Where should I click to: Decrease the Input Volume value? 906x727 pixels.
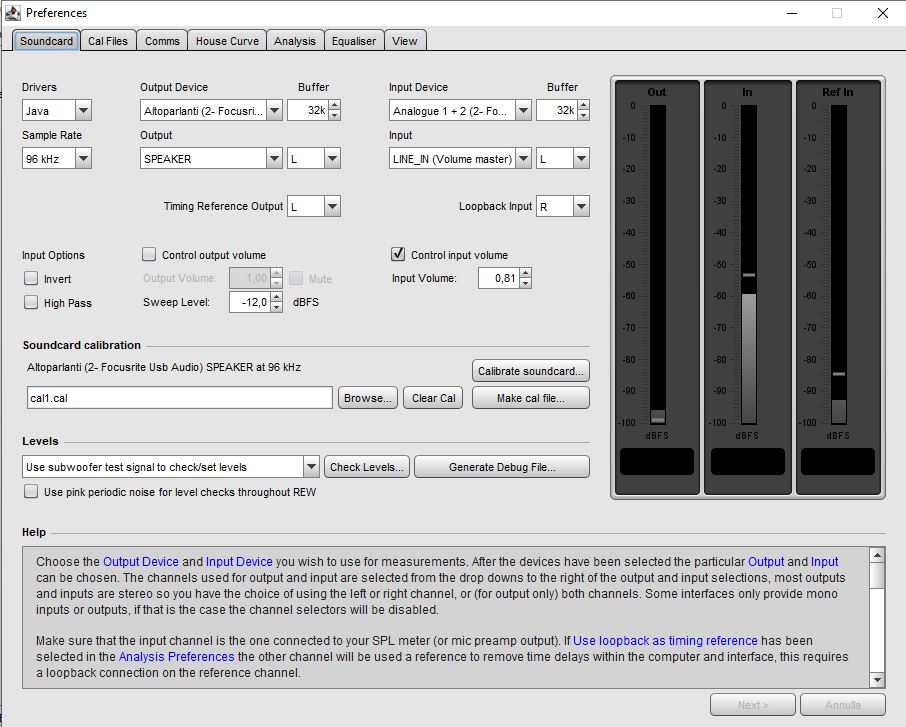[x=525, y=284]
